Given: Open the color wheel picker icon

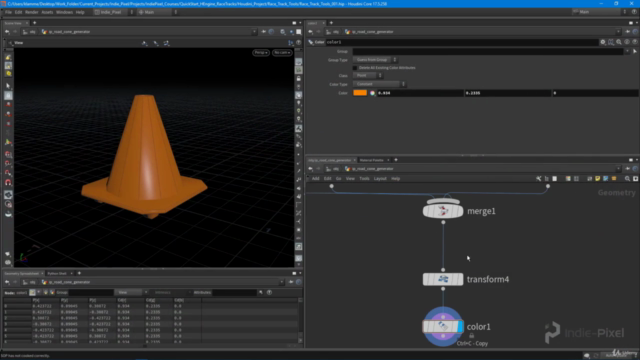Looking at the screenshot, I should click(x=372, y=93).
